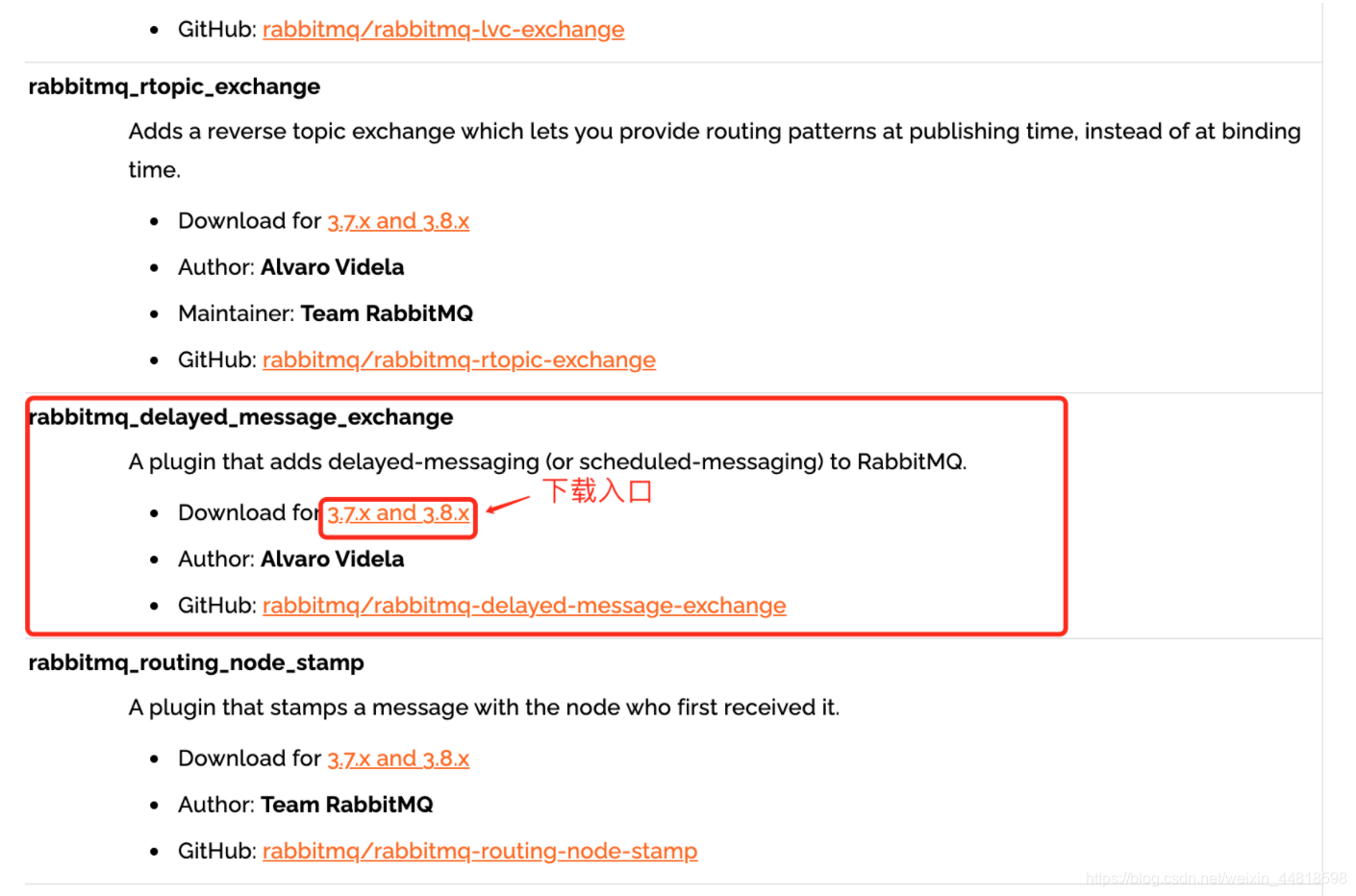Download rtopic exchange for 3.7.x and 3.8.x
This screenshot has height=896, width=1356.
pyautogui.click(x=398, y=221)
